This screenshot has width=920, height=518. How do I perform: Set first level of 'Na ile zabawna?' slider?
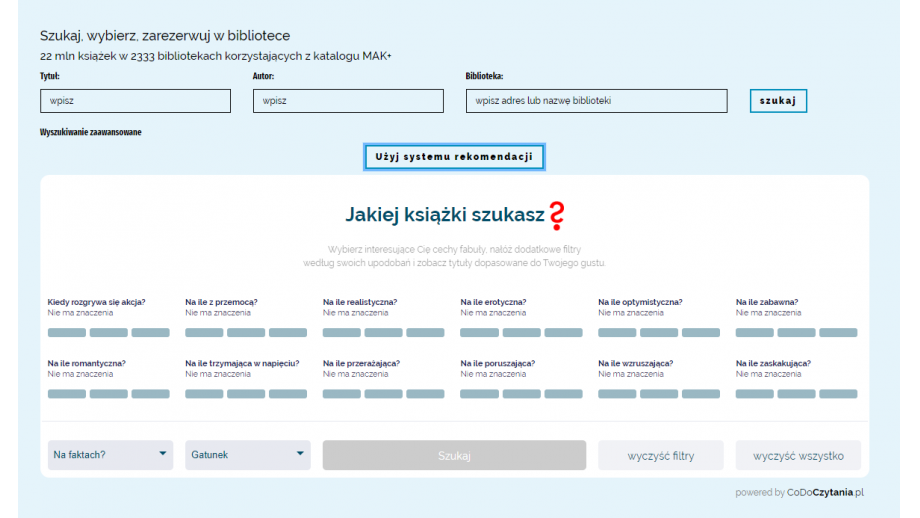point(755,333)
